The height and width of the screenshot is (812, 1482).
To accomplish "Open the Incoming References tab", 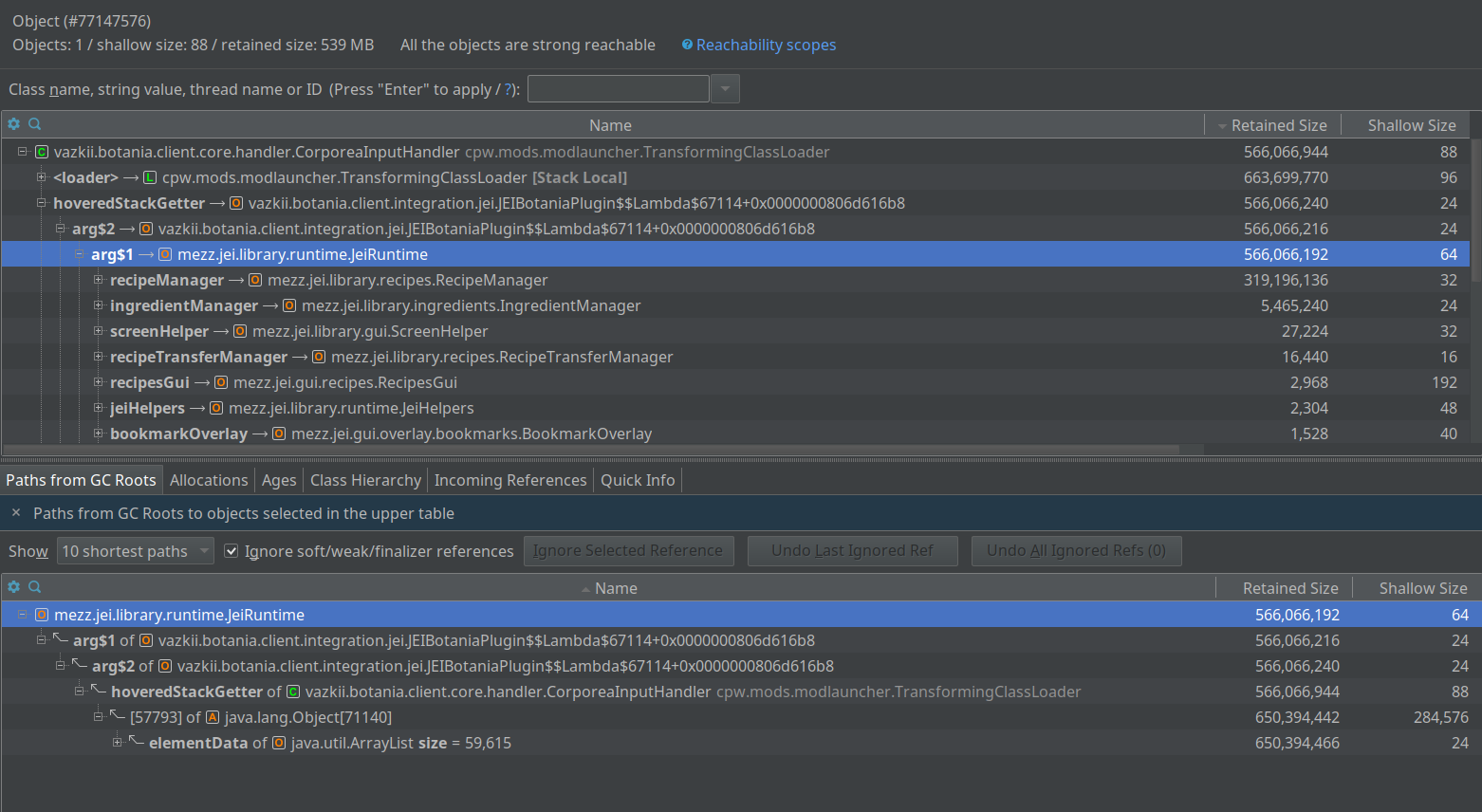I will 509,479.
